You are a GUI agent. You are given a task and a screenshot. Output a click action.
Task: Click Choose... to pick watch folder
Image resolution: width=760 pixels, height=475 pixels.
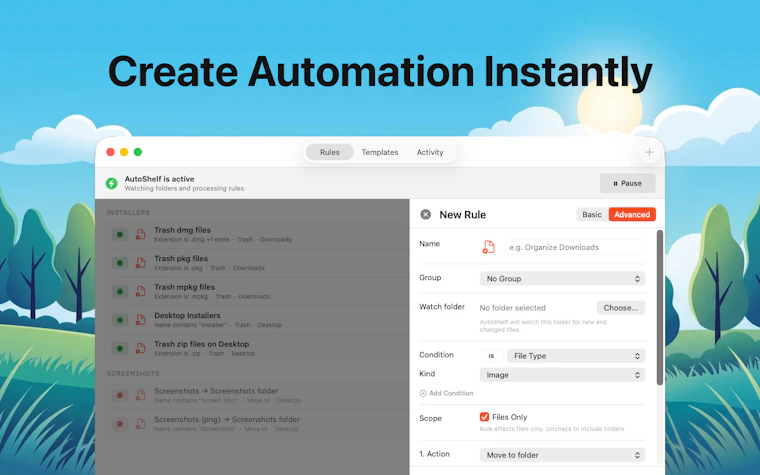coord(621,308)
